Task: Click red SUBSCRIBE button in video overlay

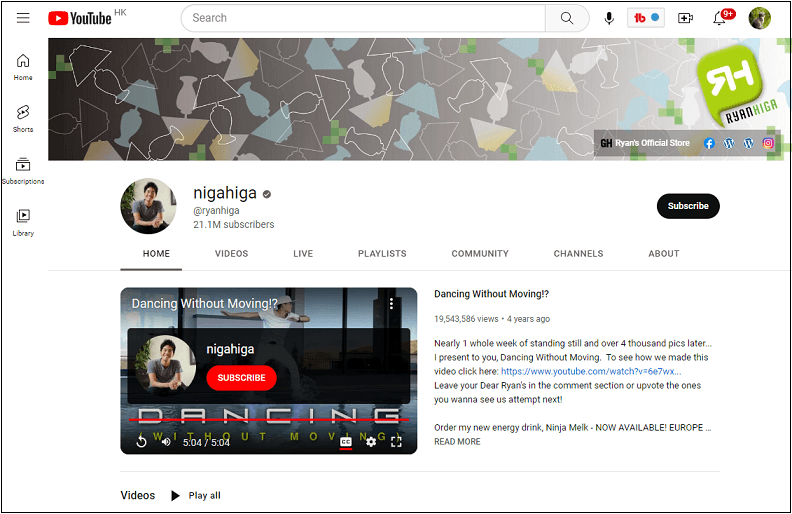Action: pos(241,378)
